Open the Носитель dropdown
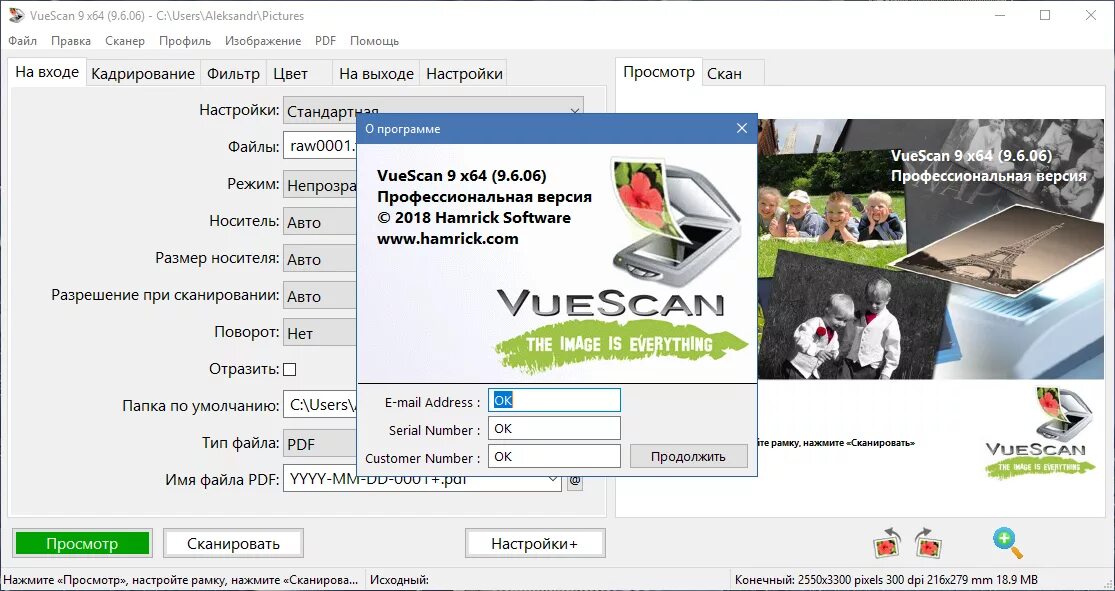 (x=320, y=223)
